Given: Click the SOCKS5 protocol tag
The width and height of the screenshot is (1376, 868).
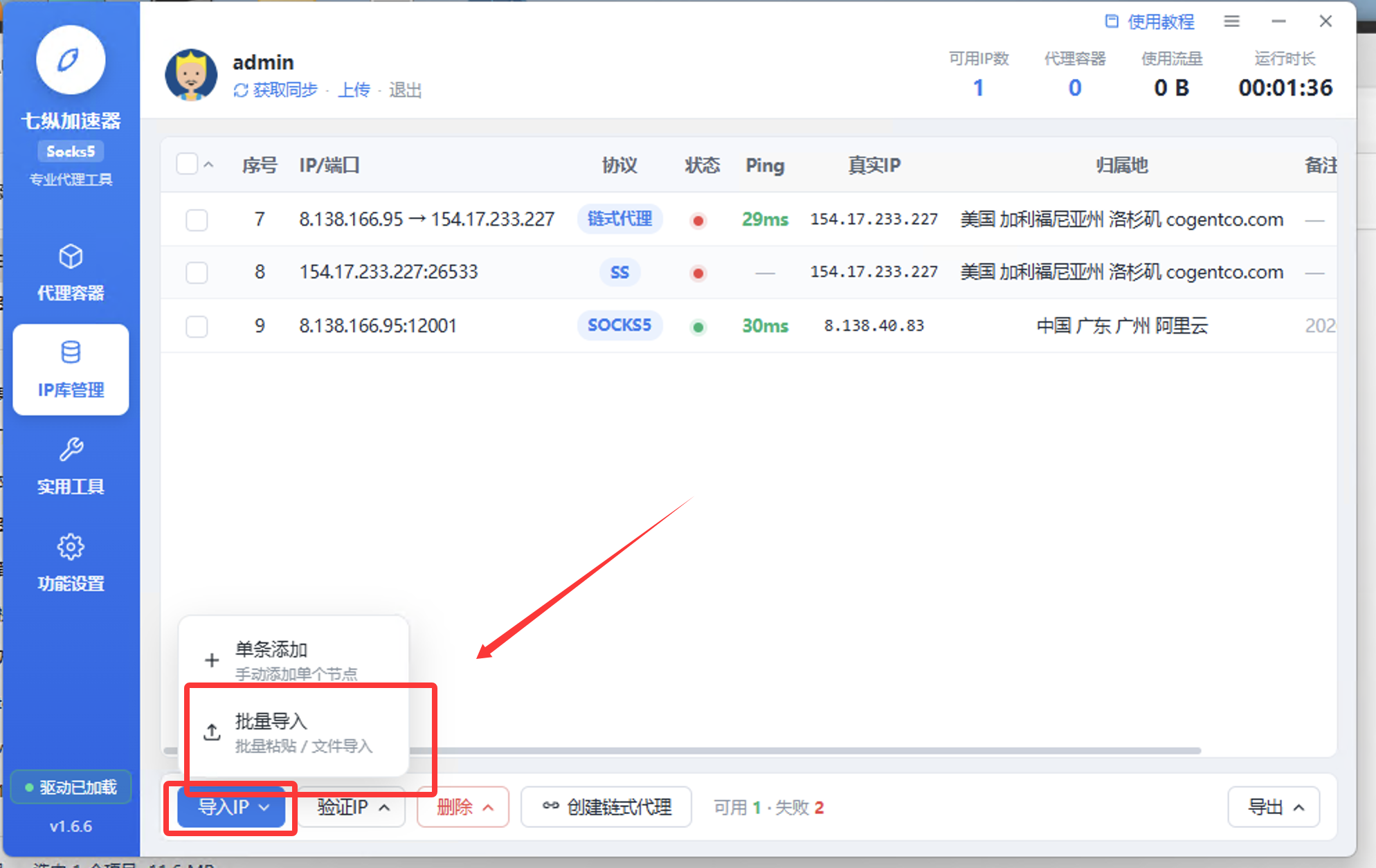Looking at the screenshot, I should pyautogui.click(x=619, y=325).
